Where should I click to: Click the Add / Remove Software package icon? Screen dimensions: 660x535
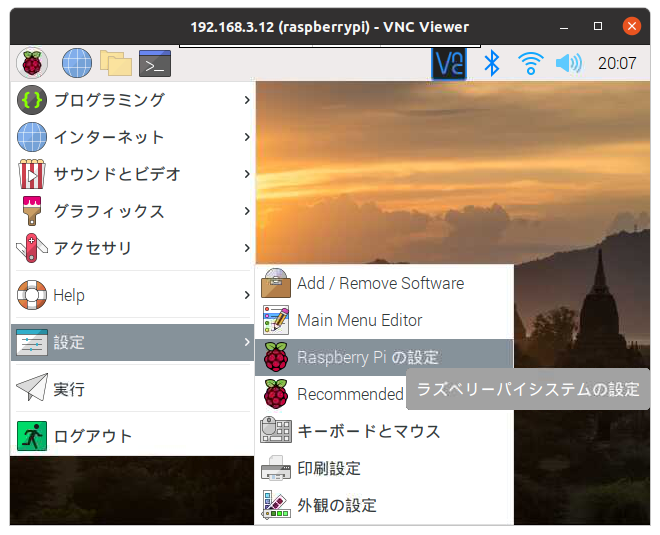point(276,283)
